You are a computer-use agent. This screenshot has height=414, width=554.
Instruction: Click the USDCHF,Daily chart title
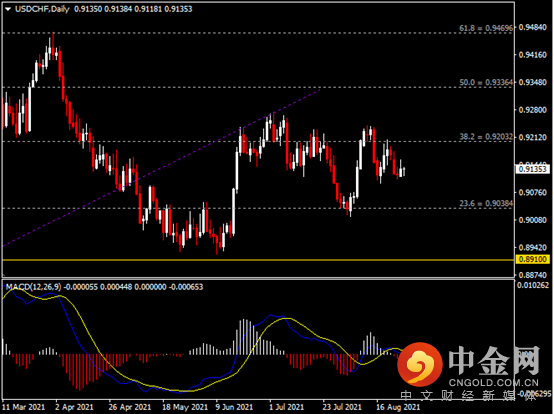pyautogui.click(x=42, y=9)
